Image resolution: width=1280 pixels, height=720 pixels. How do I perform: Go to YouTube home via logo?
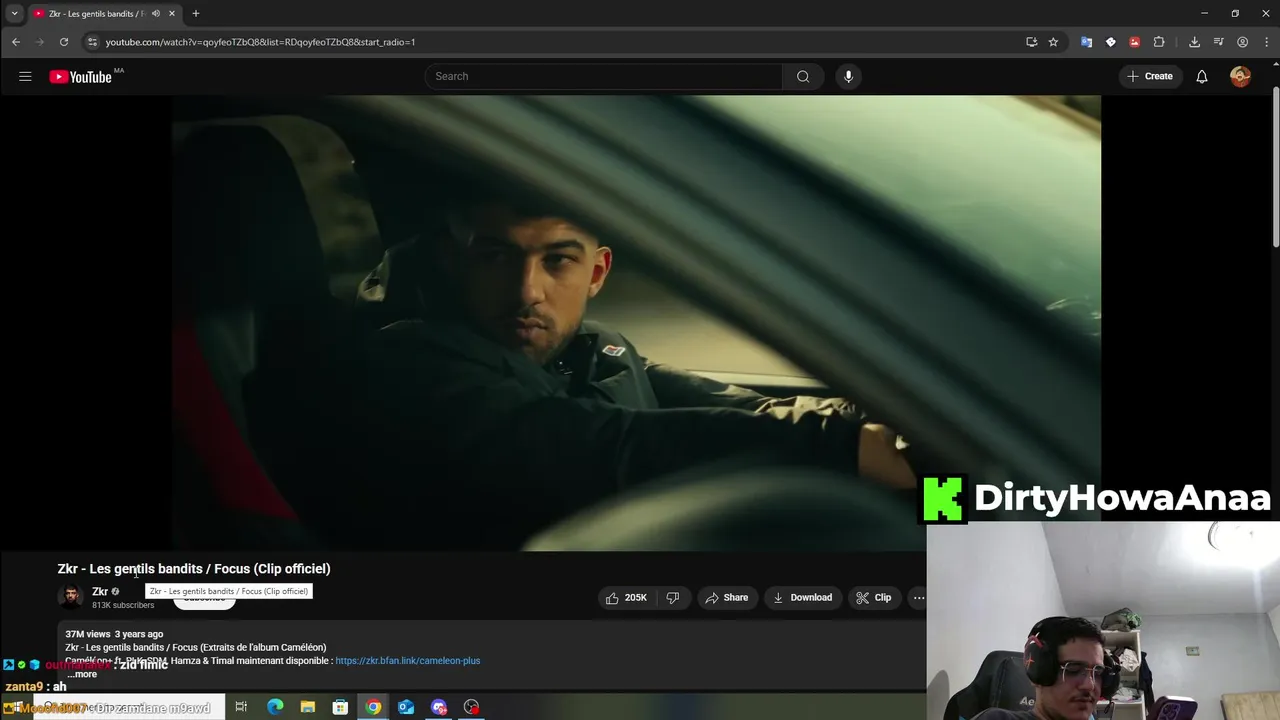tap(81, 77)
